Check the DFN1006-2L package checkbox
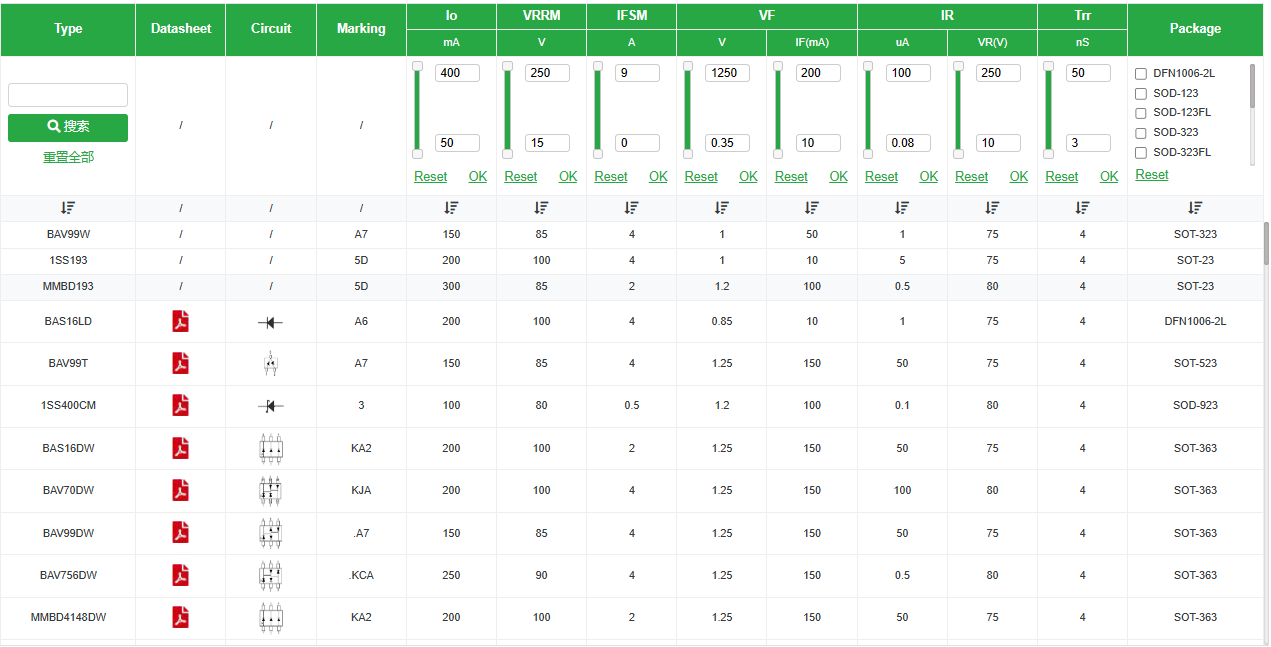The image size is (1271, 647). point(1141,74)
